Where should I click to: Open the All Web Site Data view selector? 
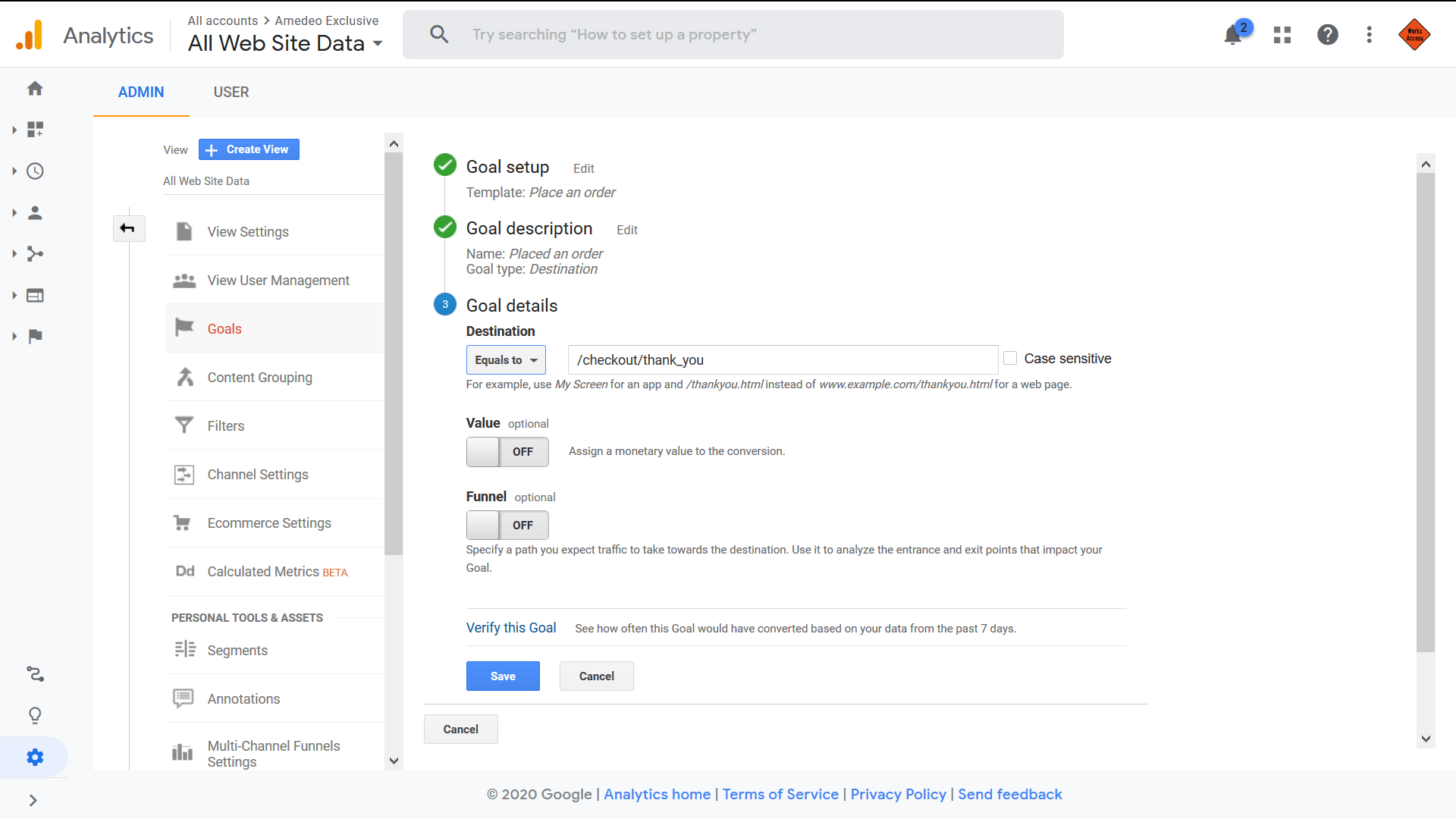pyautogui.click(x=285, y=43)
